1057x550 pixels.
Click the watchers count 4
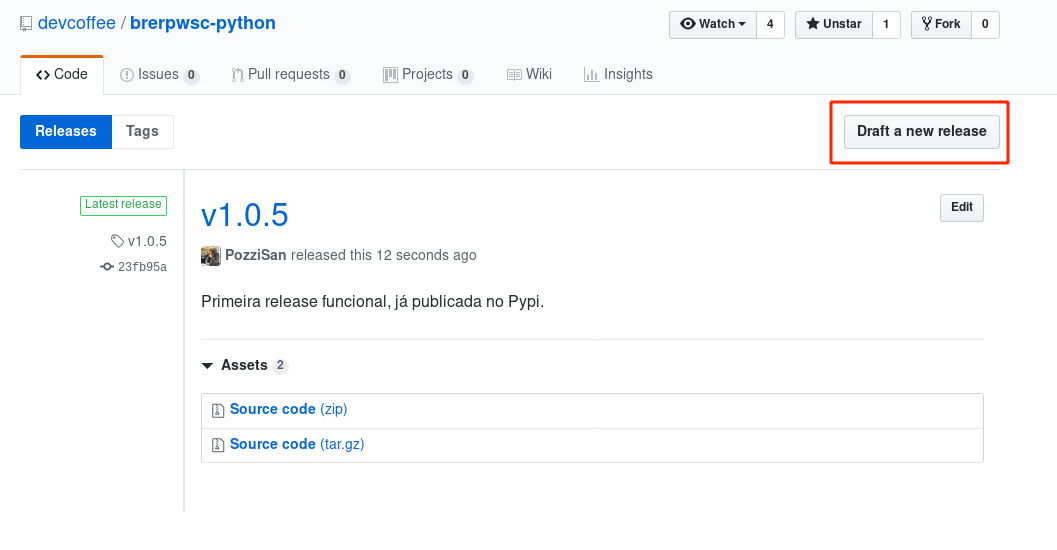[770, 24]
